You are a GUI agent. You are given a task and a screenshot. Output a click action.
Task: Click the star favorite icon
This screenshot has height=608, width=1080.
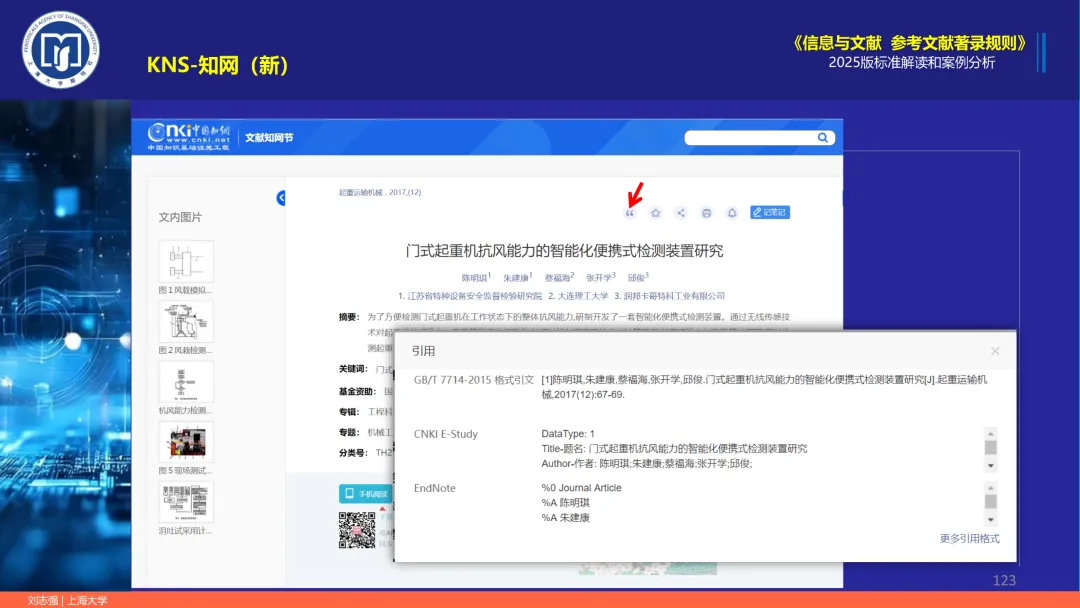click(x=656, y=213)
